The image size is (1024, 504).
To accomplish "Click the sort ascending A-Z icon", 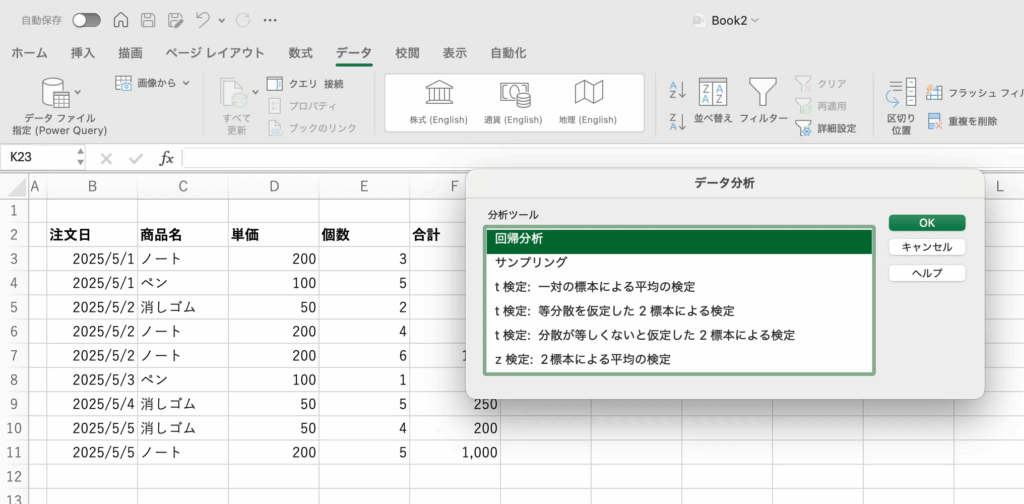I will (677, 90).
